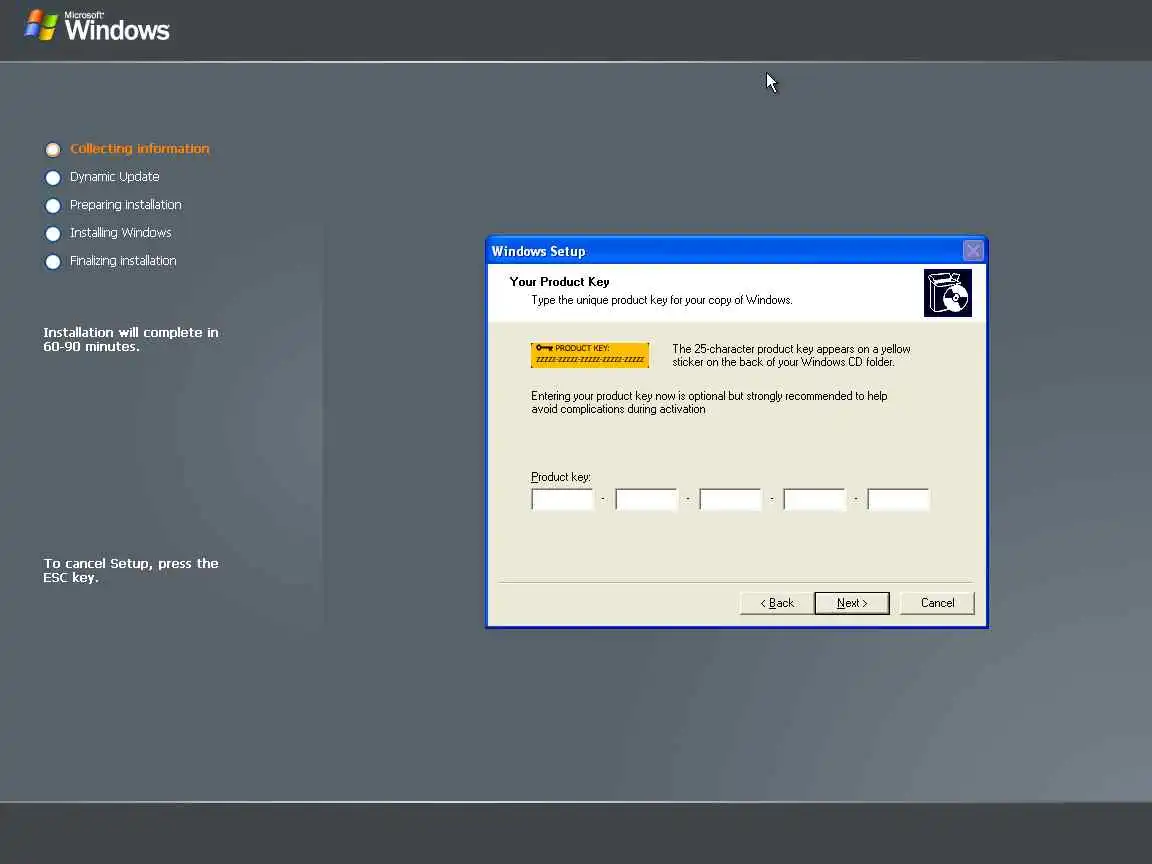
Task: Click the 'Installation will complete in' message
Action: (131, 339)
